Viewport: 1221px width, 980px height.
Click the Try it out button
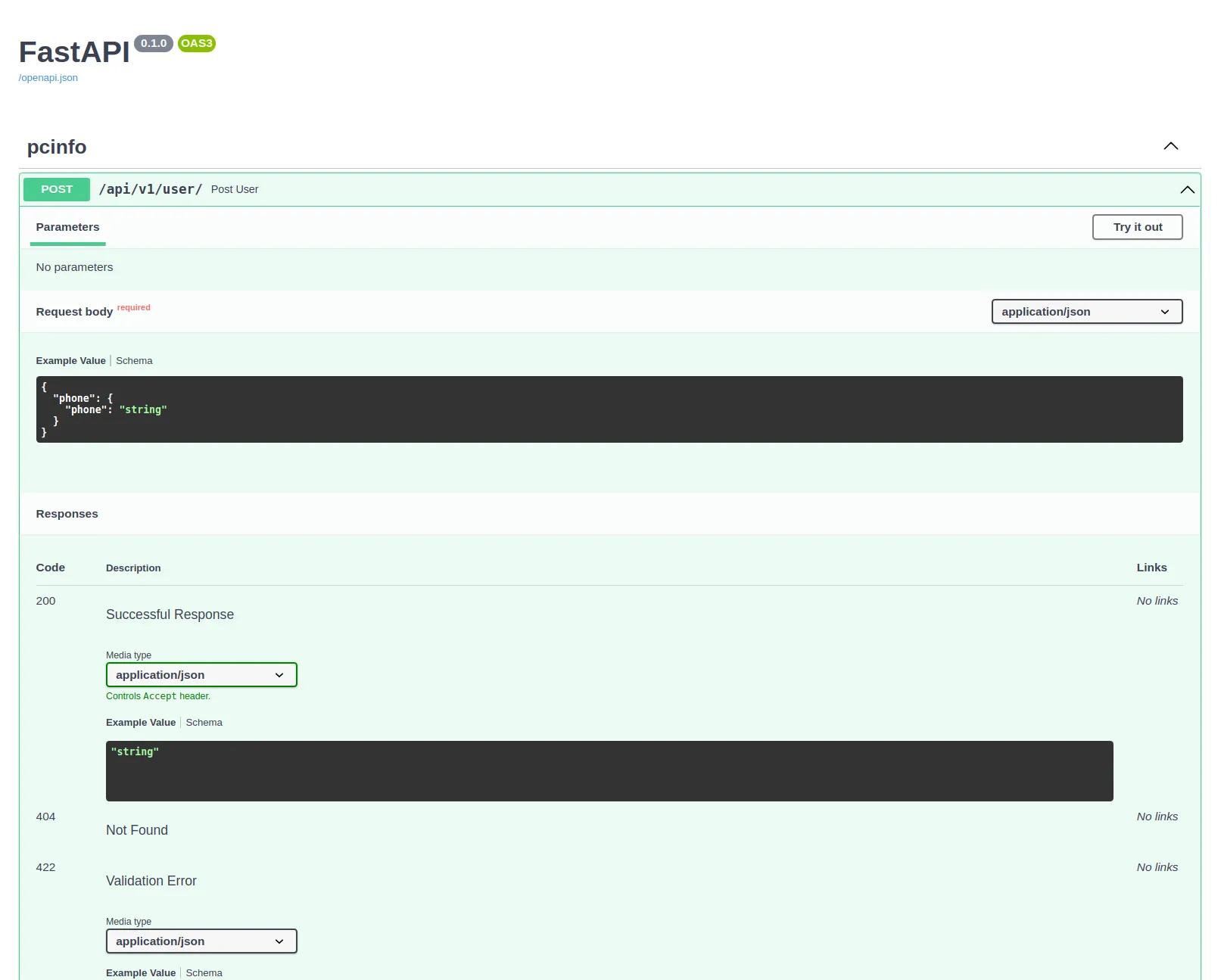click(x=1137, y=227)
